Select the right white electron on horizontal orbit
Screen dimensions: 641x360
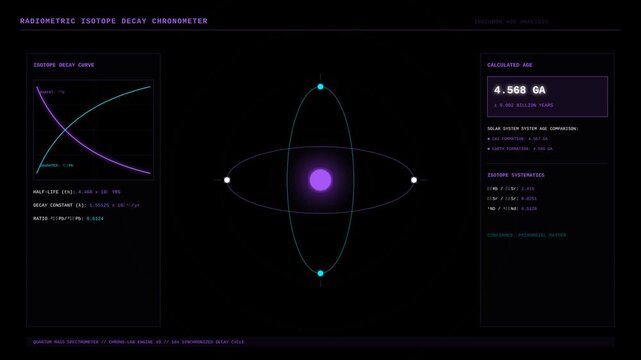coord(414,180)
